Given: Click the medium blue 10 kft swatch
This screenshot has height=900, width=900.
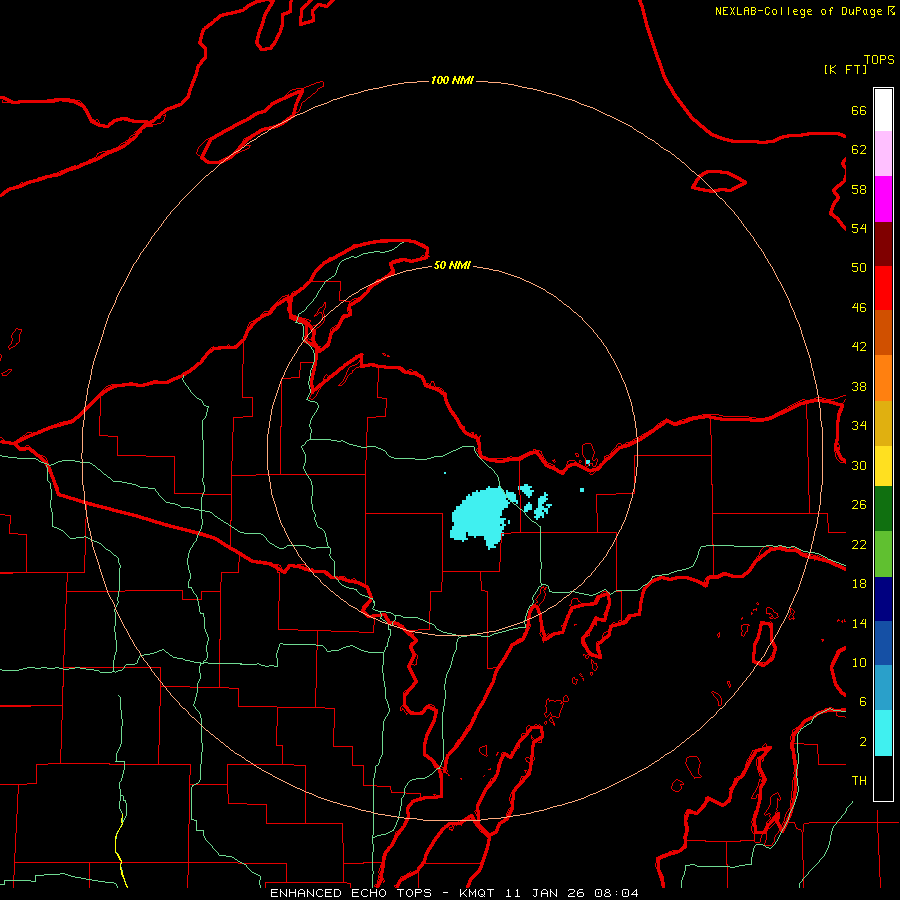Looking at the screenshot, I should (x=883, y=643).
